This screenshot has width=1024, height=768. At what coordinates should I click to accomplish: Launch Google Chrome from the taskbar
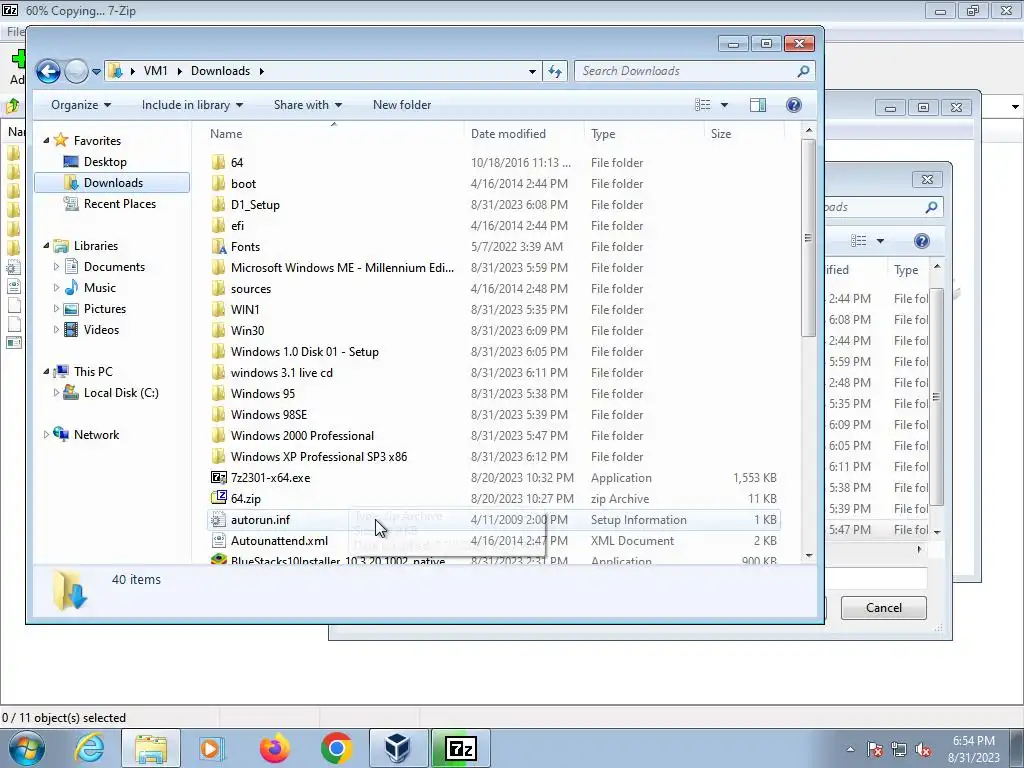pyautogui.click(x=336, y=748)
